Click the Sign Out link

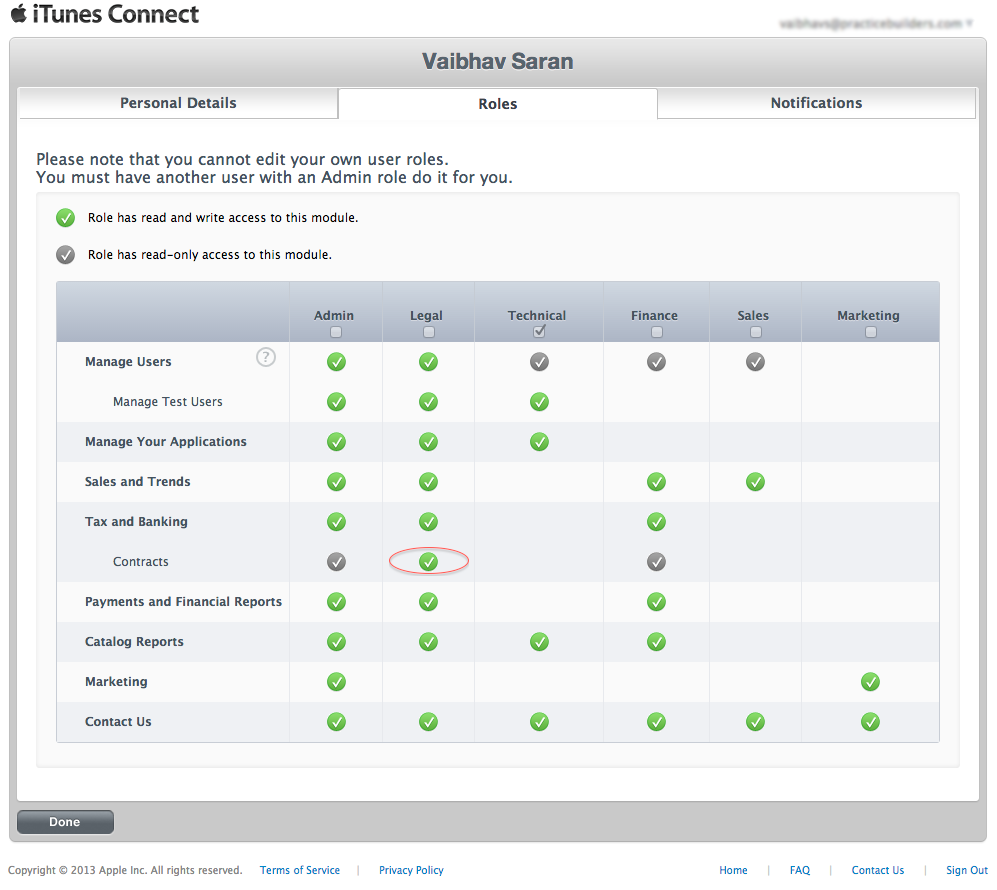tap(966, 870)
